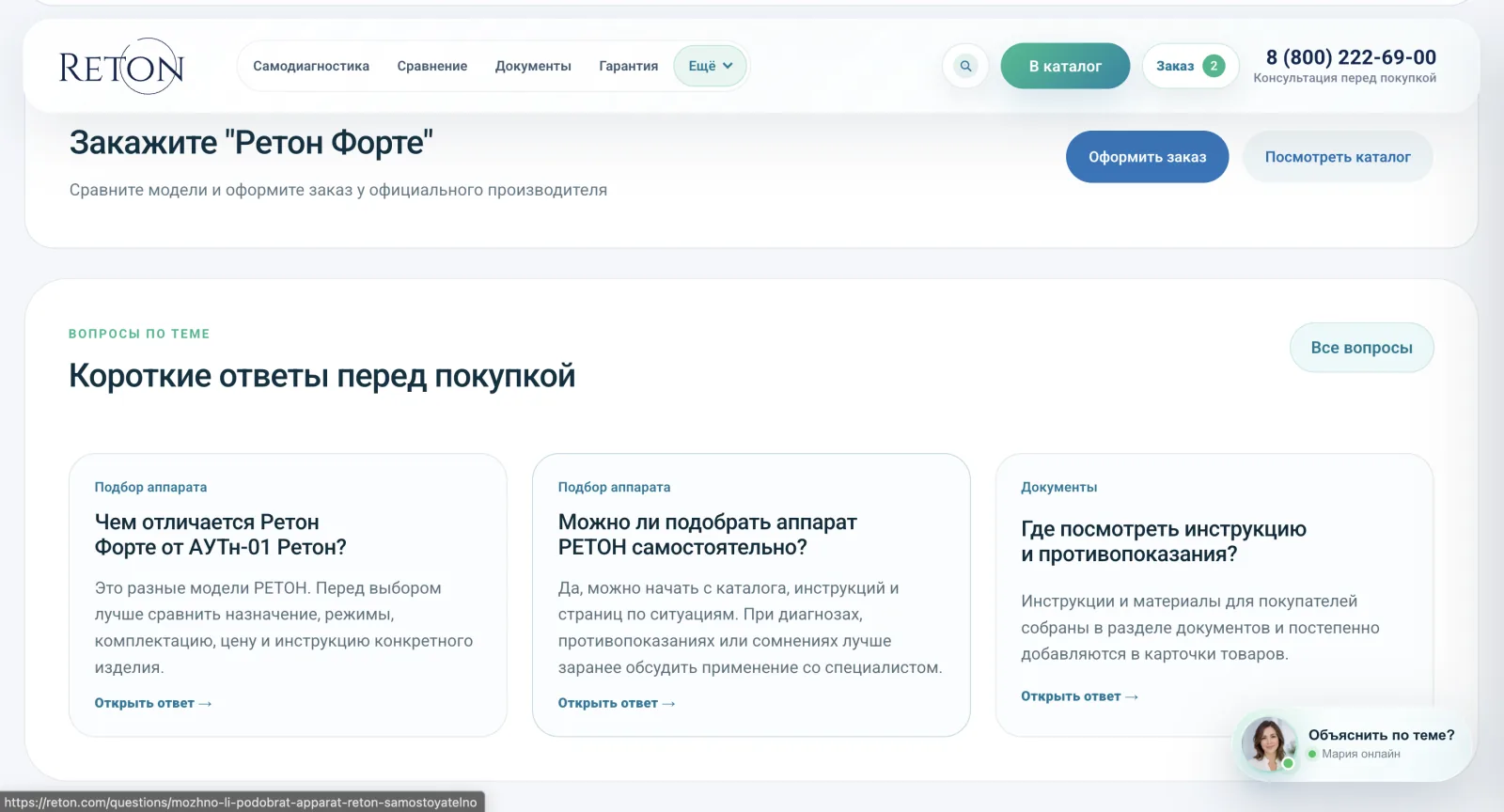
Task: Click the order count badge showing 2
Action: tap(1214, 66)
